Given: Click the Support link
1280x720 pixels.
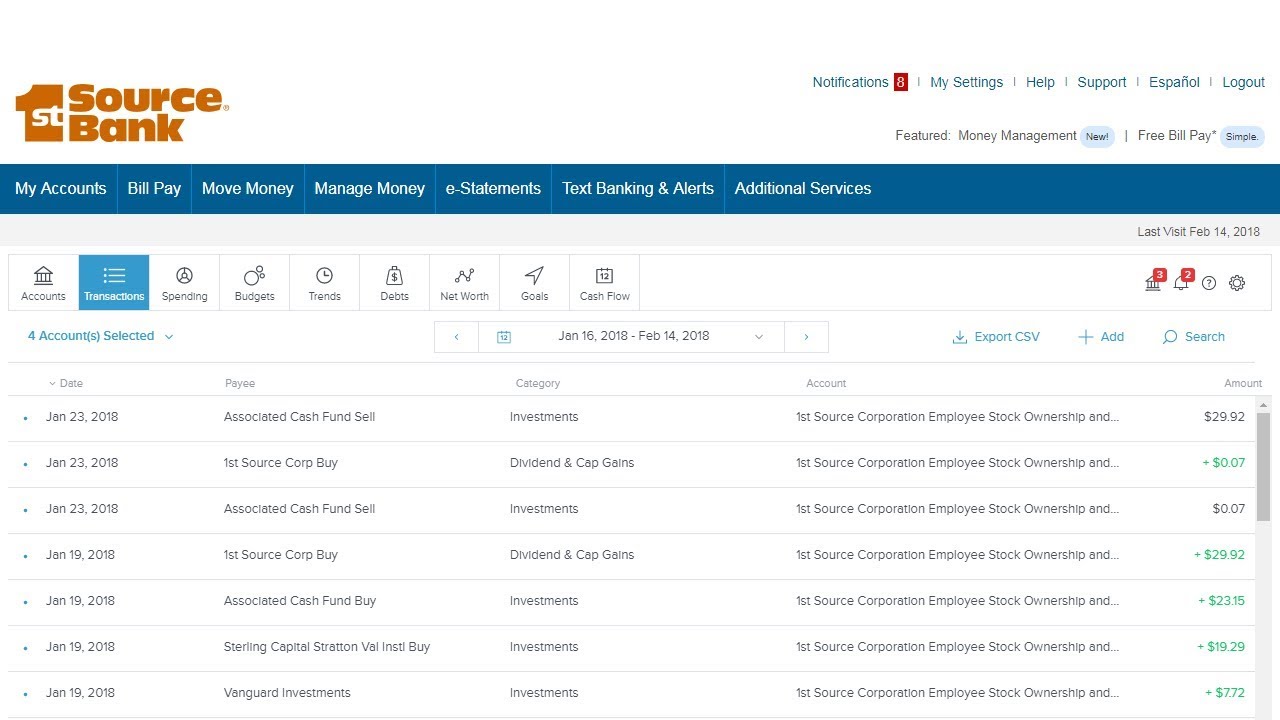Looking at the screenshot, I should tap(1102, 82).
